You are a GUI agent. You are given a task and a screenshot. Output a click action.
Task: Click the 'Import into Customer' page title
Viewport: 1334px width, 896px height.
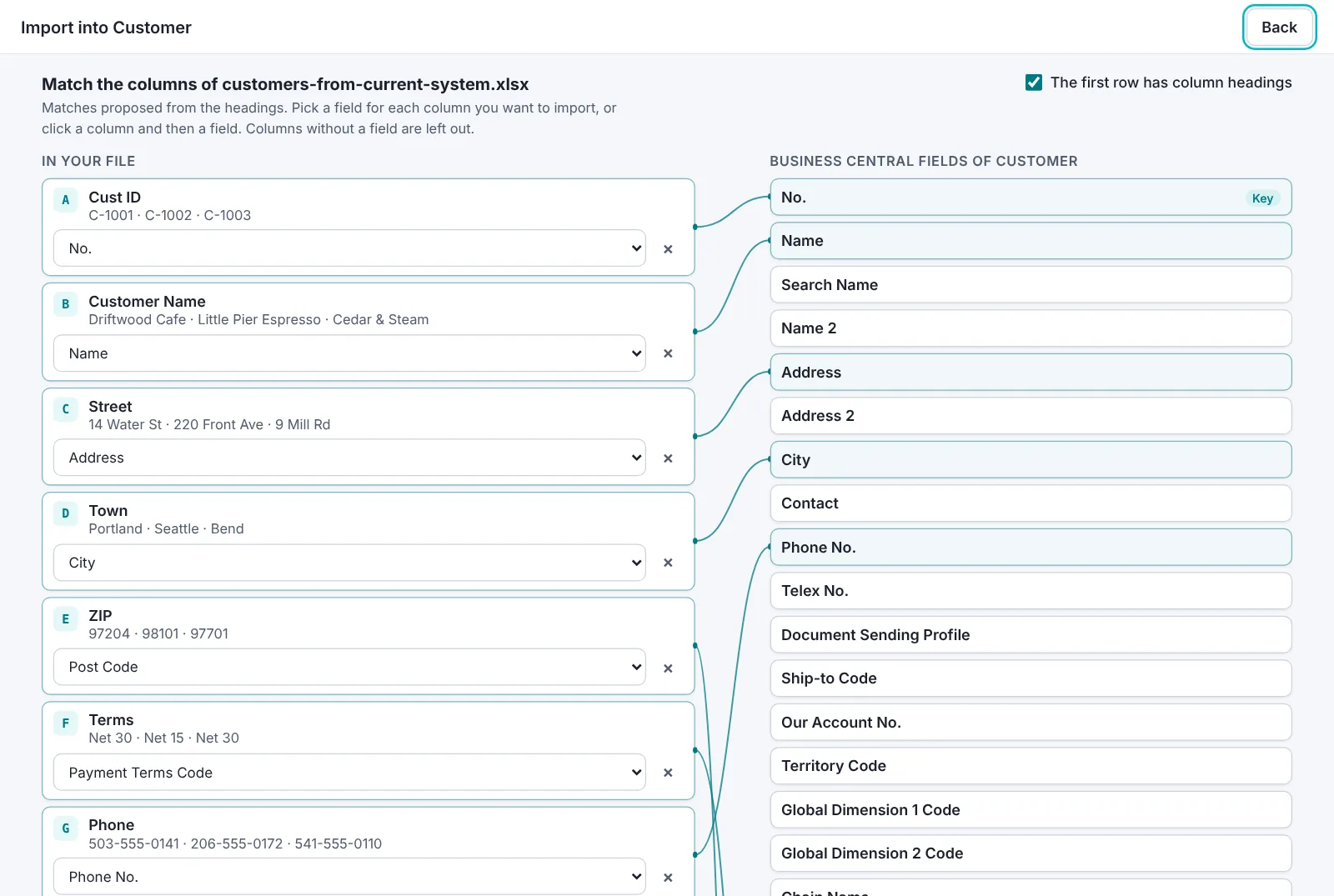pos(106,28)
